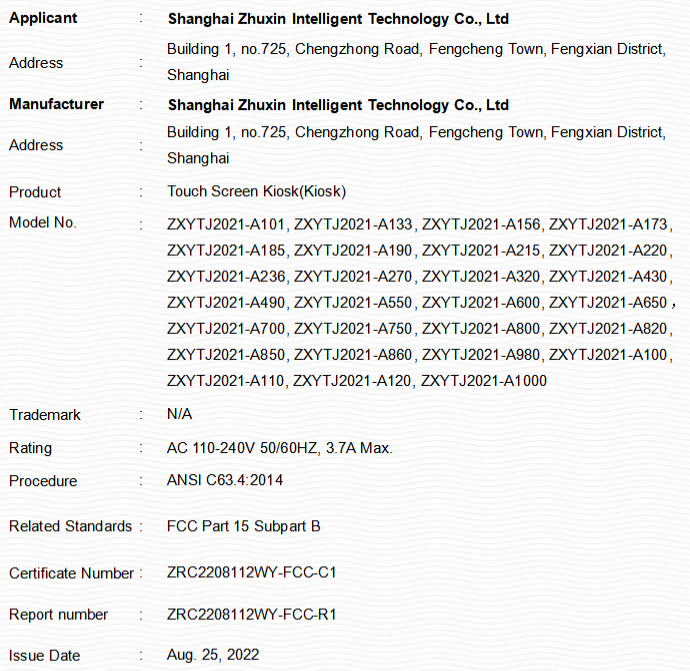Select model ZXYTJ2021-A173
This screenshot has height=671, width=690.
(608, 224)
